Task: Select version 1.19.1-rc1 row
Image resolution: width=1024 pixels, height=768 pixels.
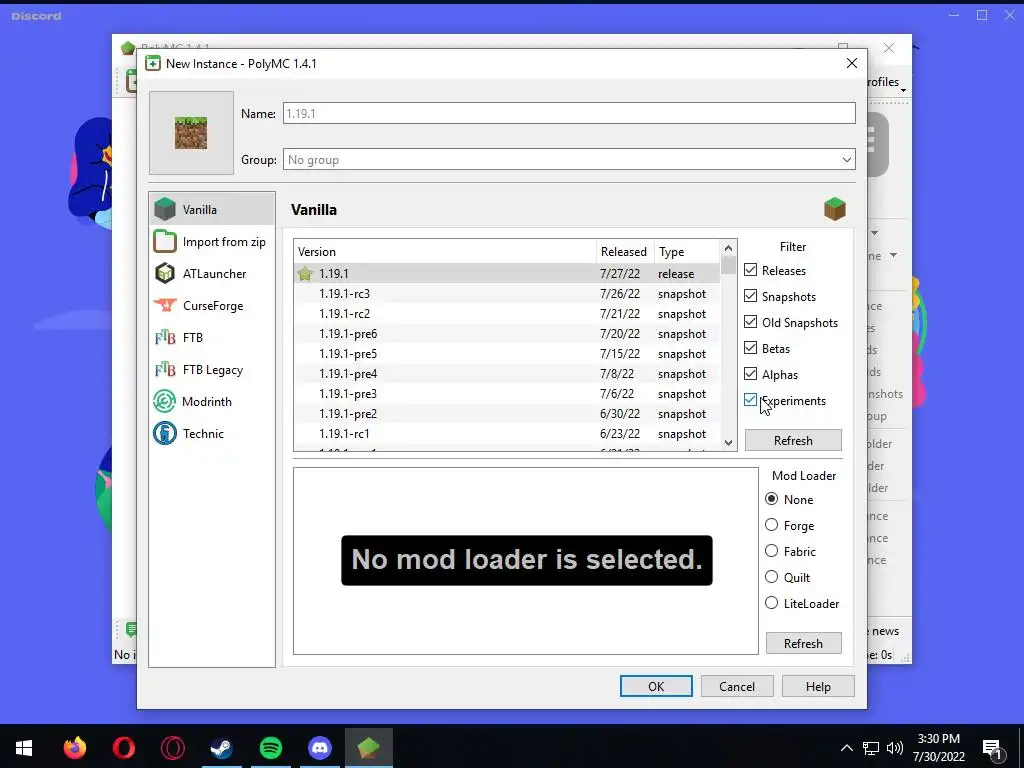Action: point(507,434)
